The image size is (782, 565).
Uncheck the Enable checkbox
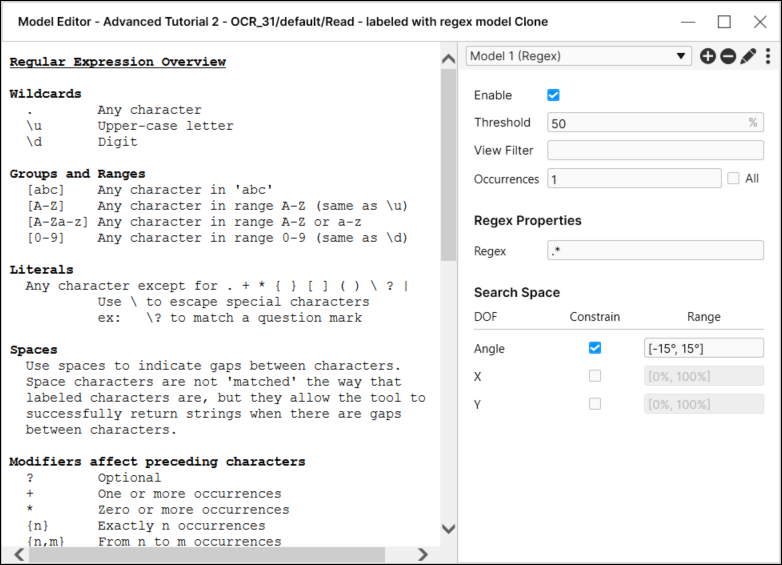[554, 95]
